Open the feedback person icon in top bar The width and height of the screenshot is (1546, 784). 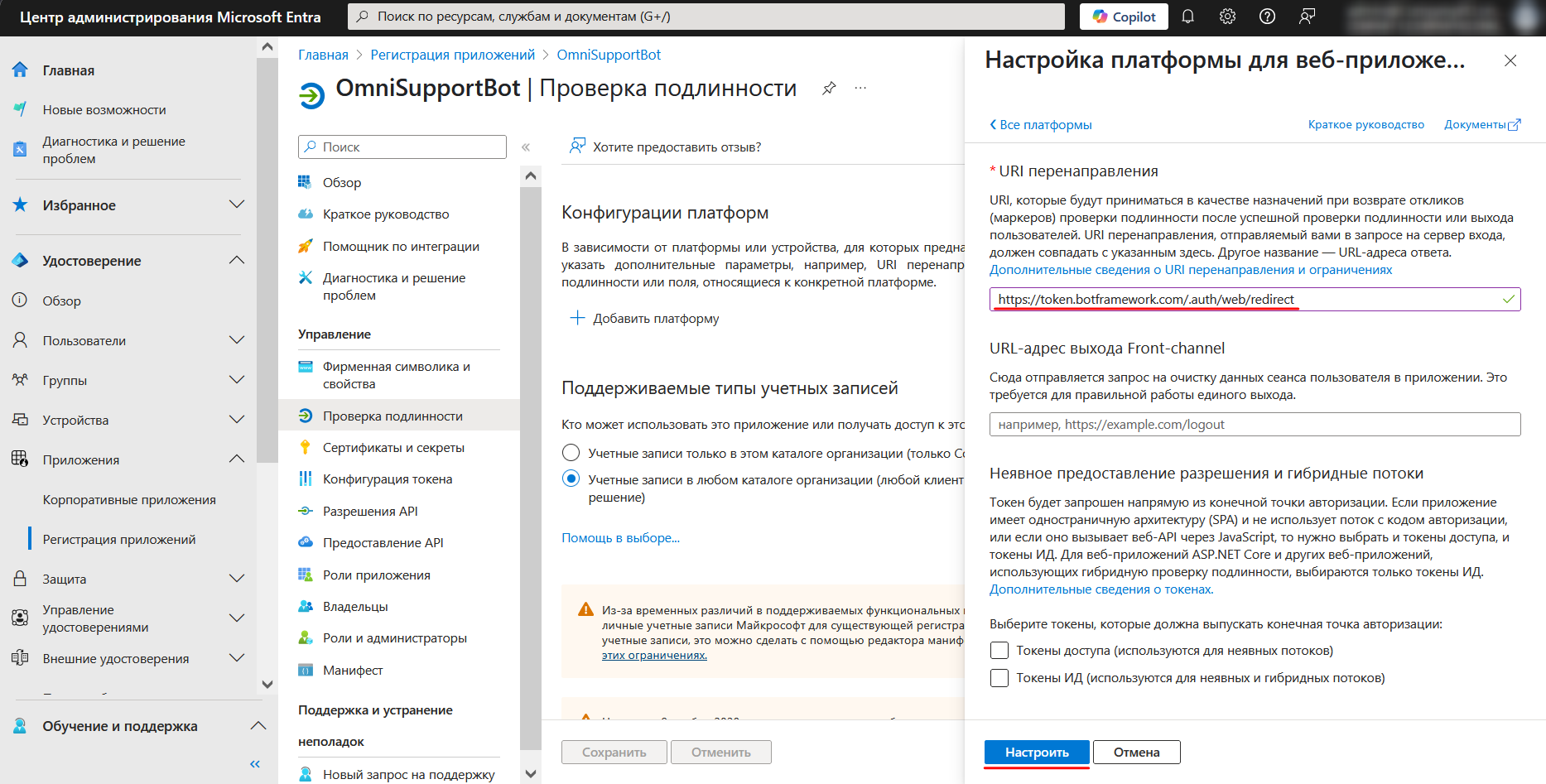point(1307,17)
